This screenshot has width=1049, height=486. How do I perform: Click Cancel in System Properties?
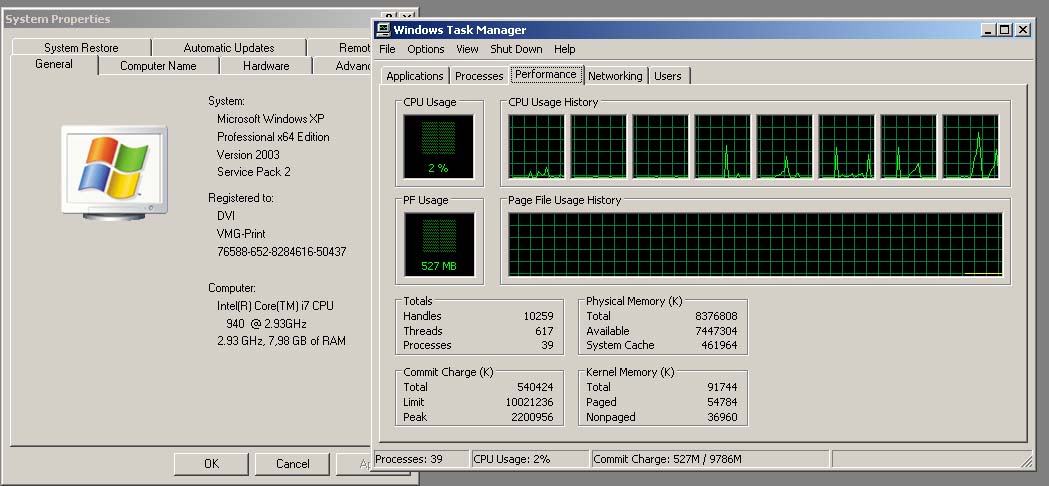292,464
